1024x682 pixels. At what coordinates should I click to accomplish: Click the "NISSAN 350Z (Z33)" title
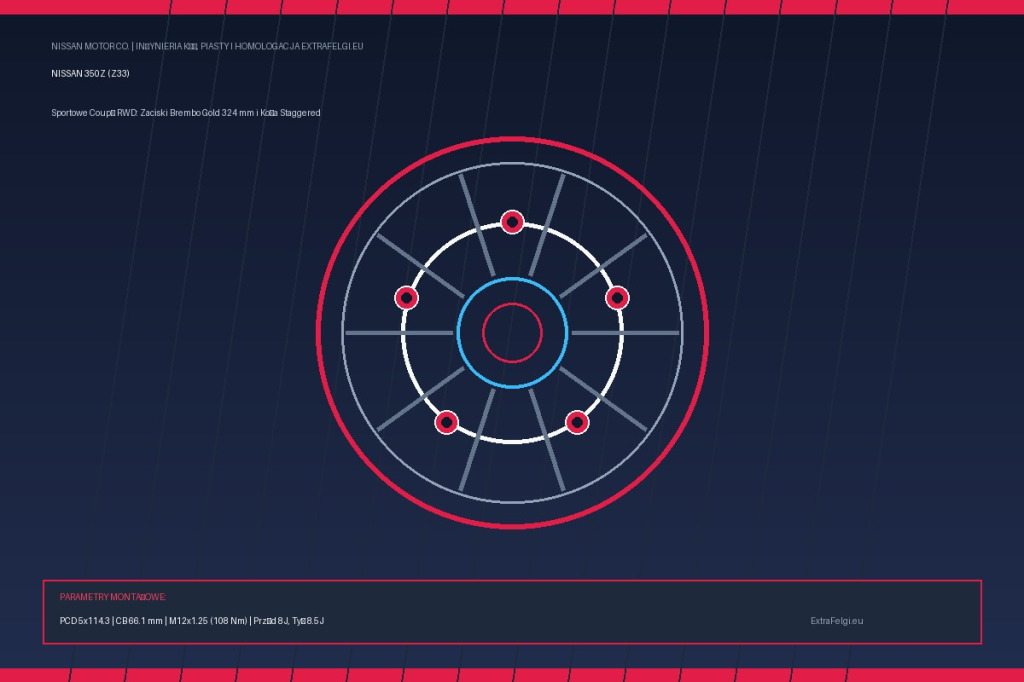(90, 74)
